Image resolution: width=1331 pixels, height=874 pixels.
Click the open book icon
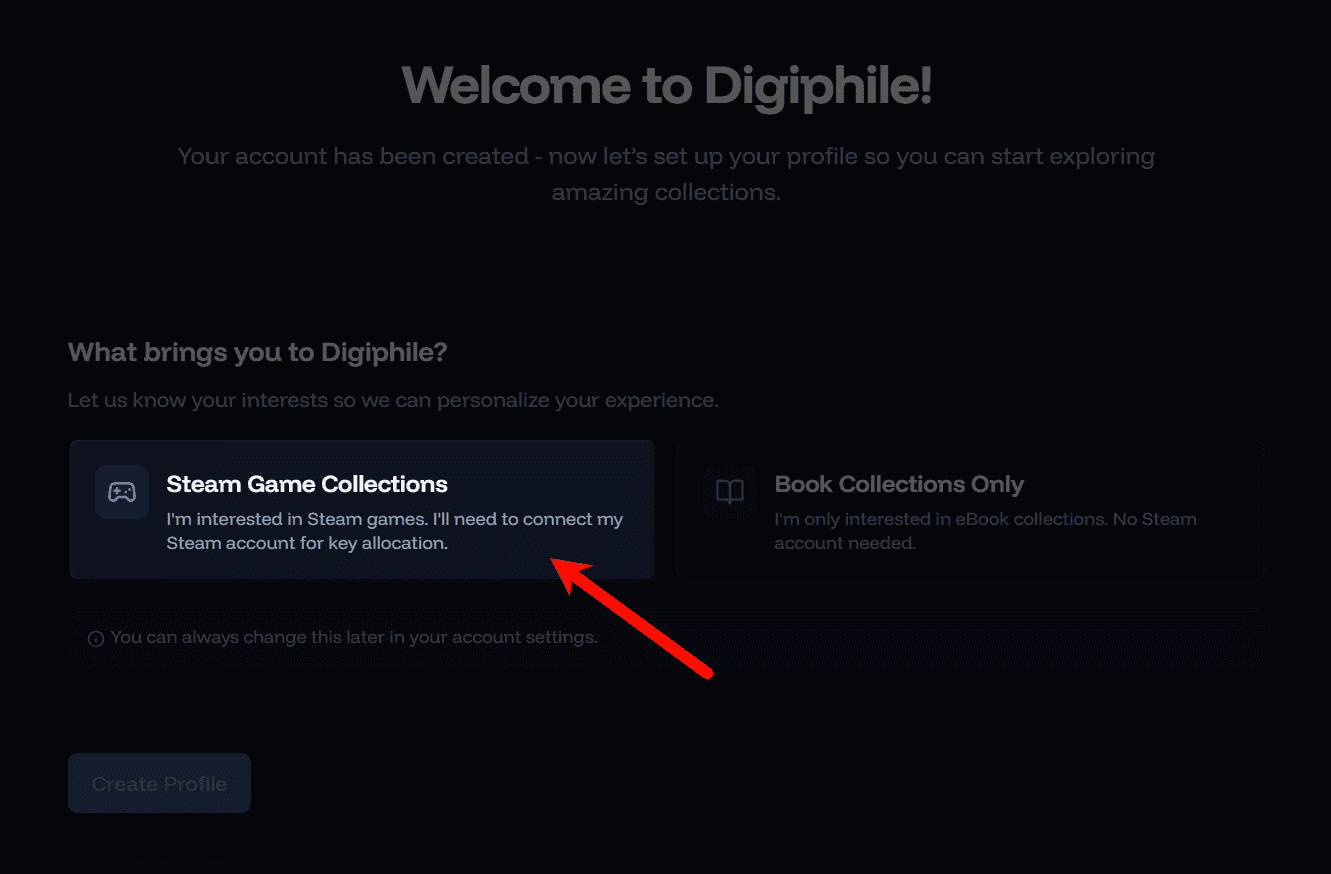click(730, 492)
